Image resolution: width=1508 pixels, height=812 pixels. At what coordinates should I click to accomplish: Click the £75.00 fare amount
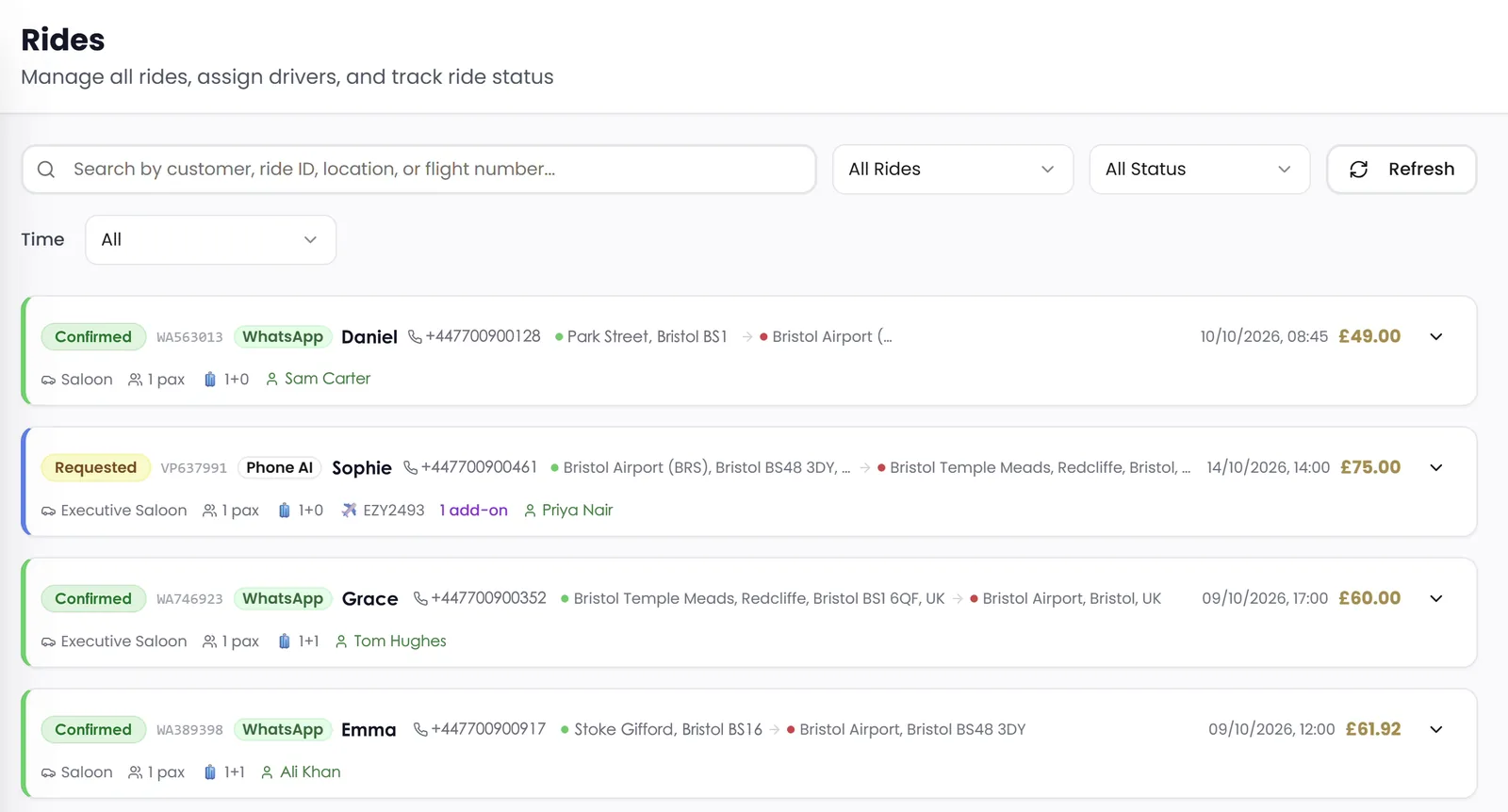coord(1370,467)
